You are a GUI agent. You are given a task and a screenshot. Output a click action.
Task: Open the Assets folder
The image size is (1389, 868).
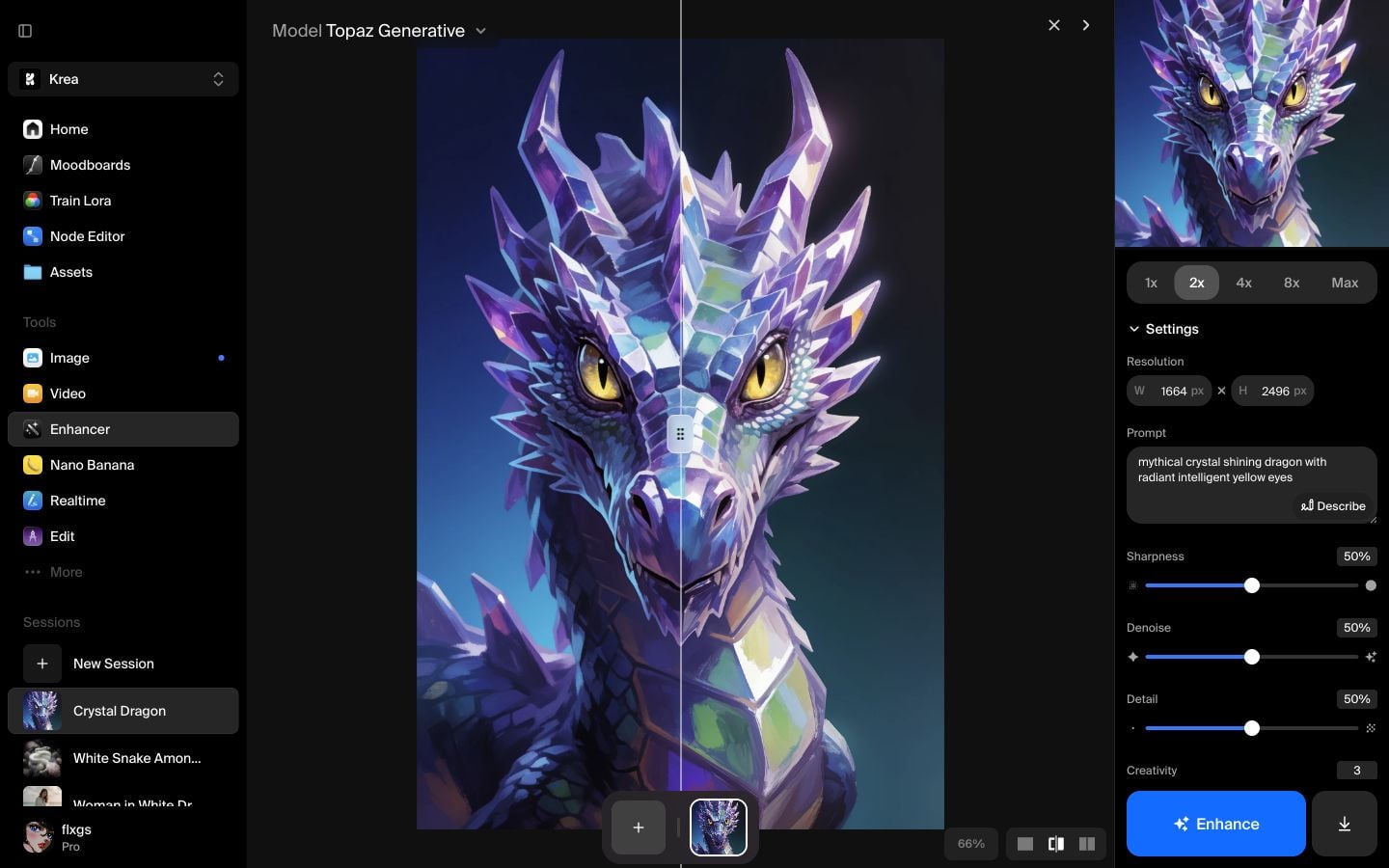pyautogui.click(x=123, y=272)
